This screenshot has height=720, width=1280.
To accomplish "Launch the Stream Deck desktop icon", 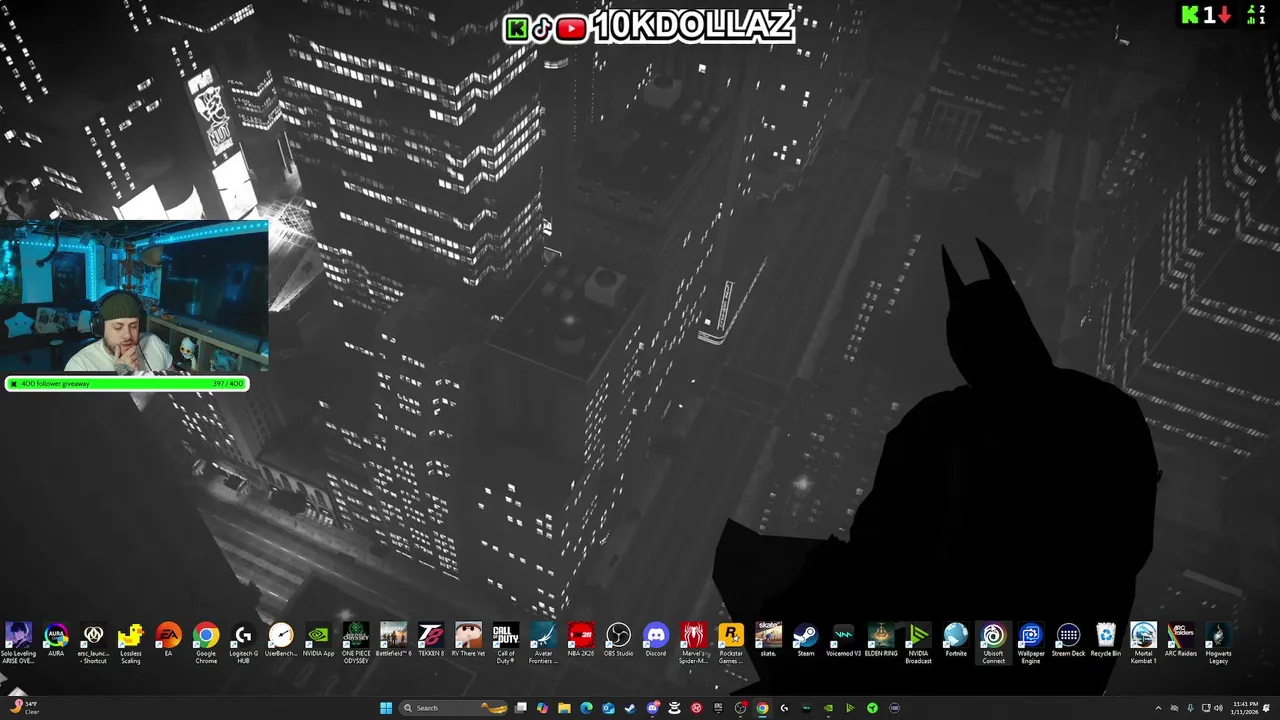I will coord(1068,640).
